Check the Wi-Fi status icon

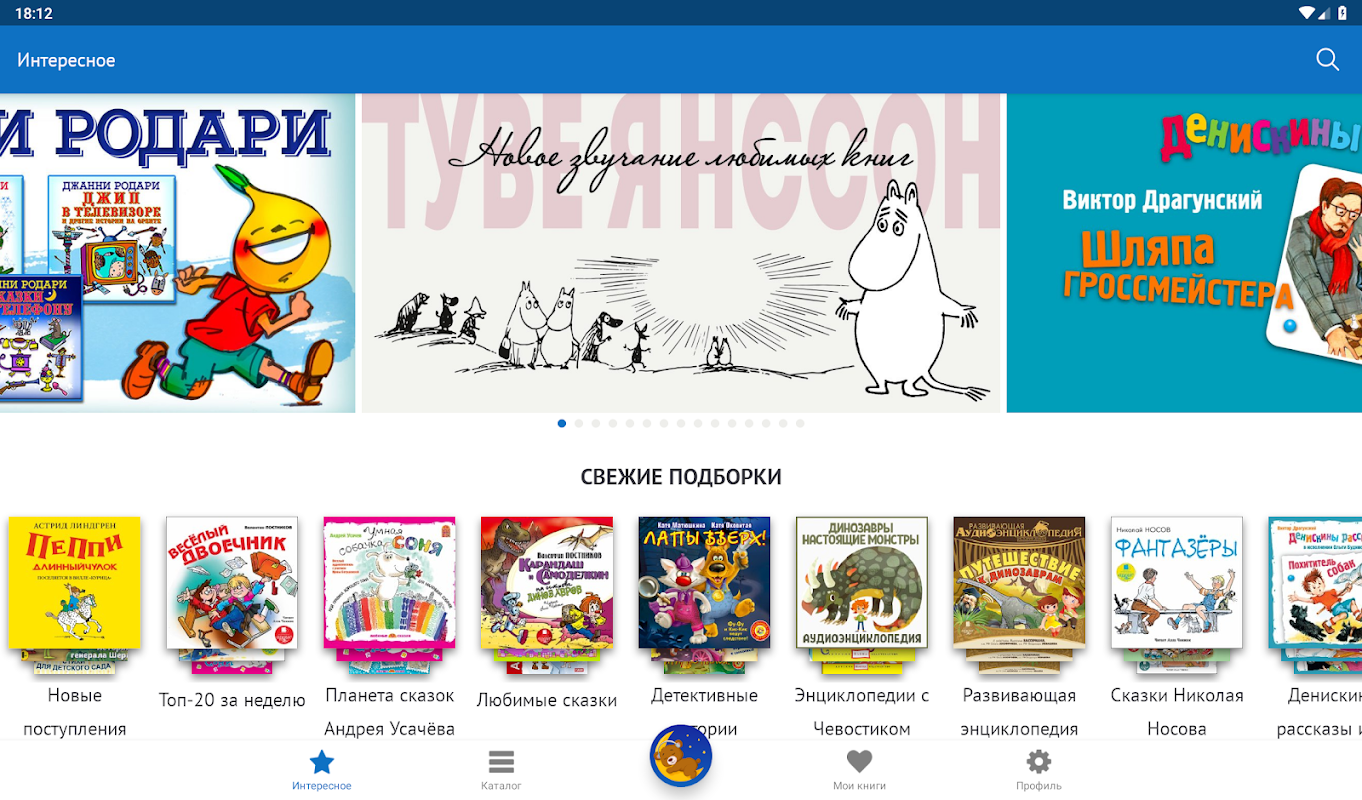(x=1307, y=13)
